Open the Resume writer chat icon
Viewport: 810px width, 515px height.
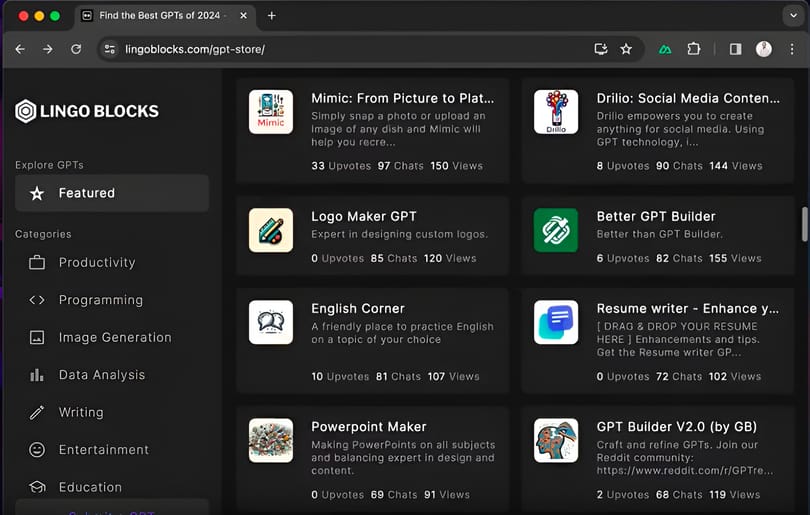(x=556, y=322)
